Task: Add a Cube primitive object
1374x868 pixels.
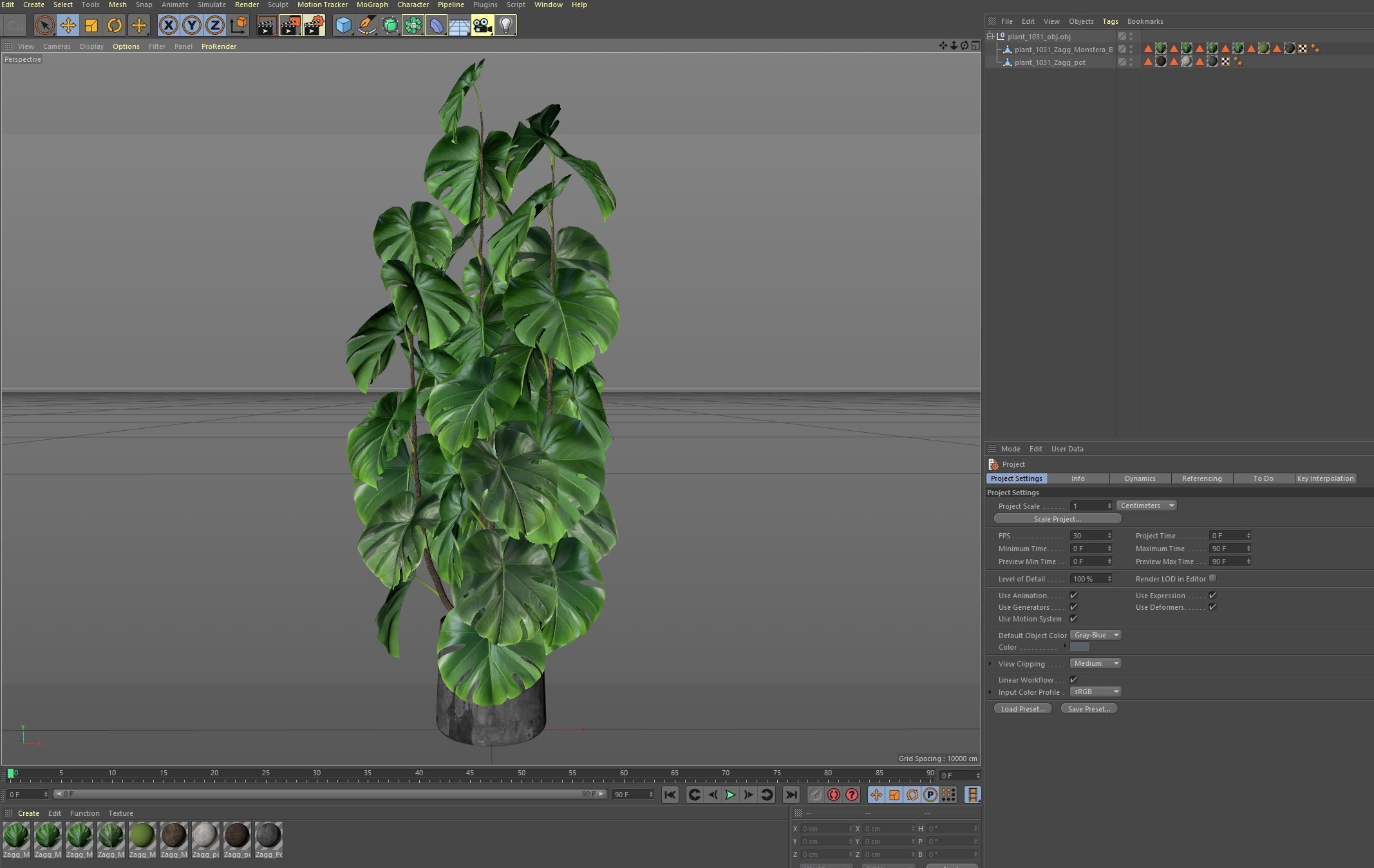Action: 344,25
